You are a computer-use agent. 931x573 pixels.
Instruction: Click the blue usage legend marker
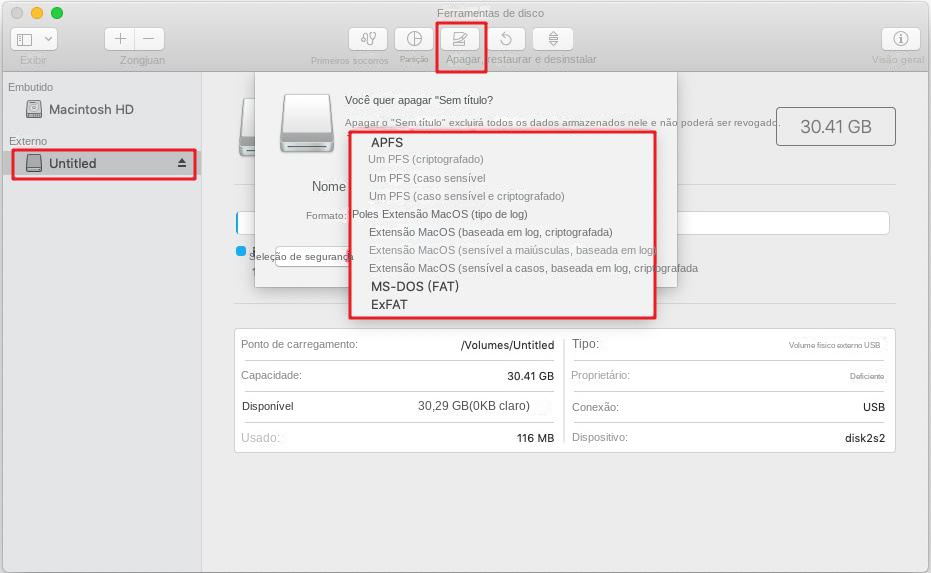pyautogui.click(x=240, y=251)
